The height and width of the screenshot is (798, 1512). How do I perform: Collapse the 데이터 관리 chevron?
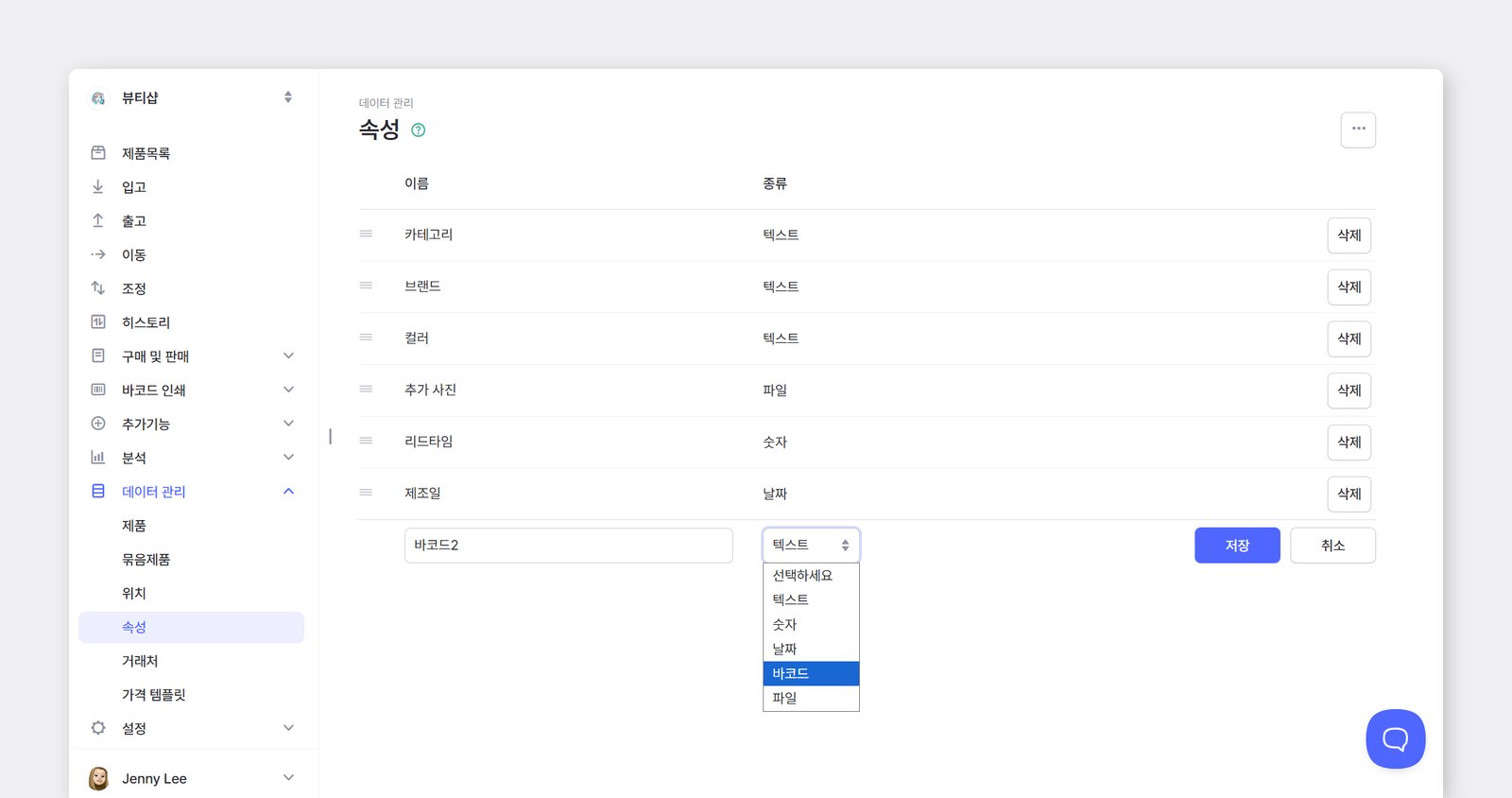coord(289,491)
